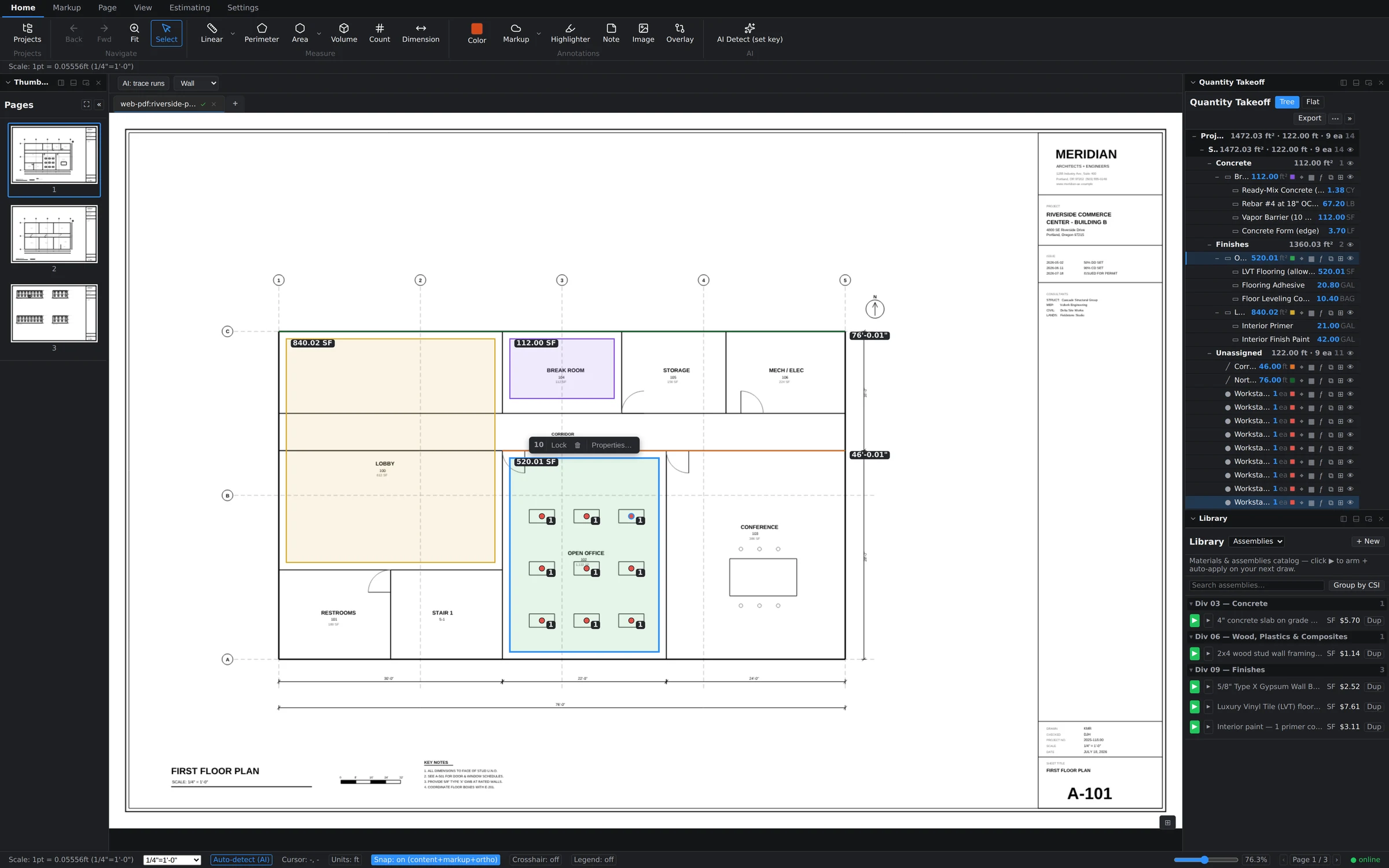Image resolution: width=1389 pixels, height=868 pixels.
Task: Click Lock in floating toolbar
Action: coord(558,445)
